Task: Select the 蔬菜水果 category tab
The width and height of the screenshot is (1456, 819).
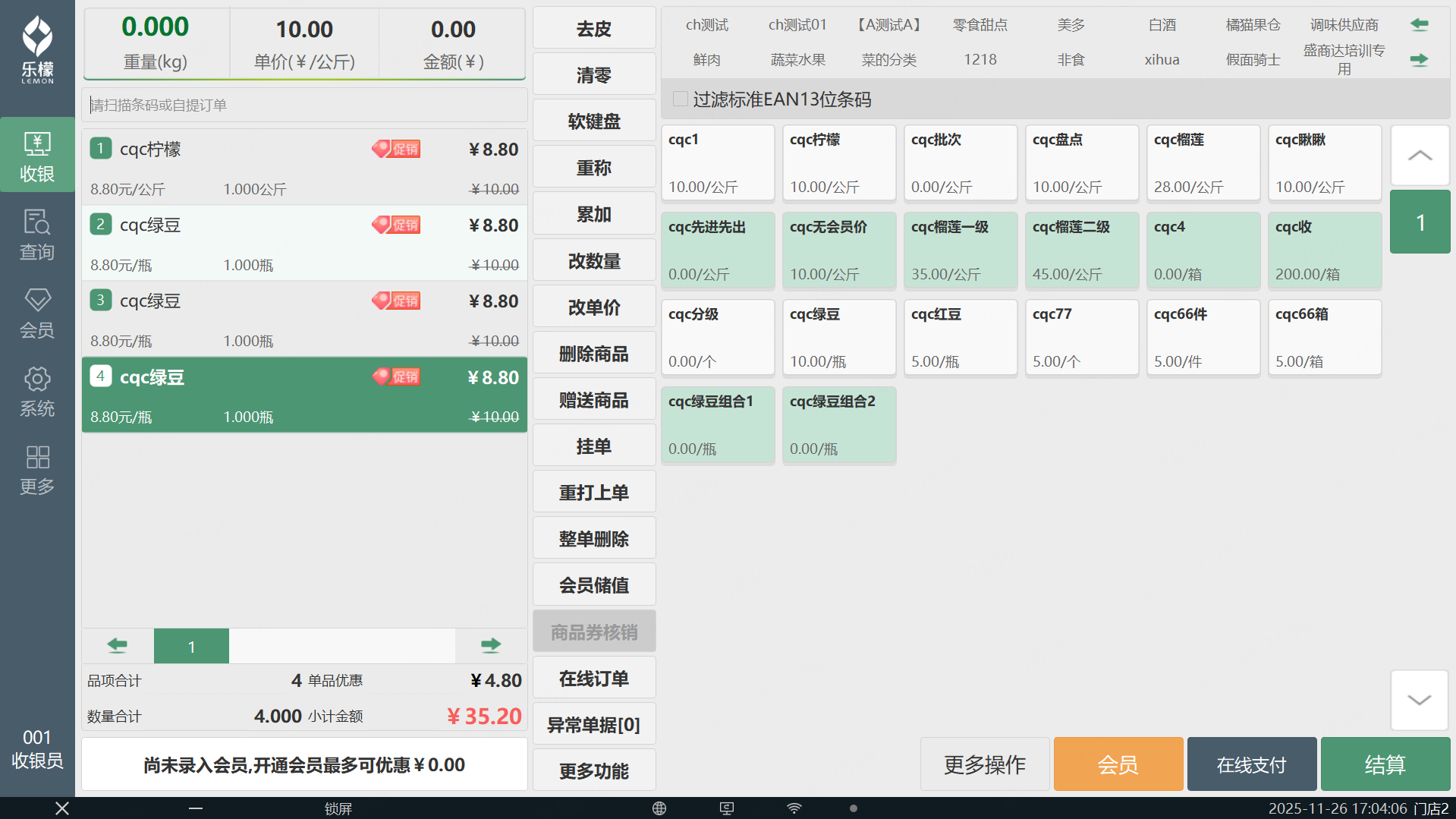Action: 798,59
